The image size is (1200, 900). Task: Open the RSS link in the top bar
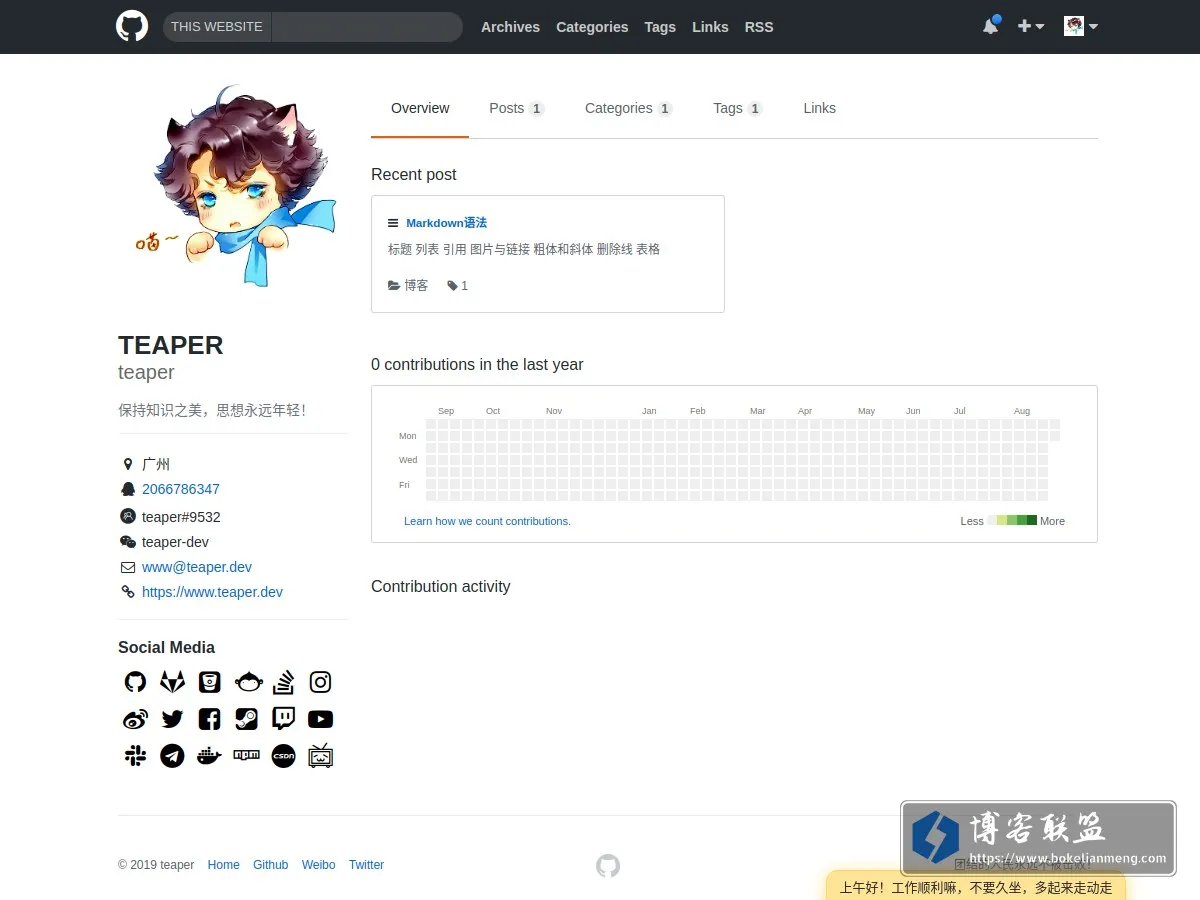click(759, 27)
